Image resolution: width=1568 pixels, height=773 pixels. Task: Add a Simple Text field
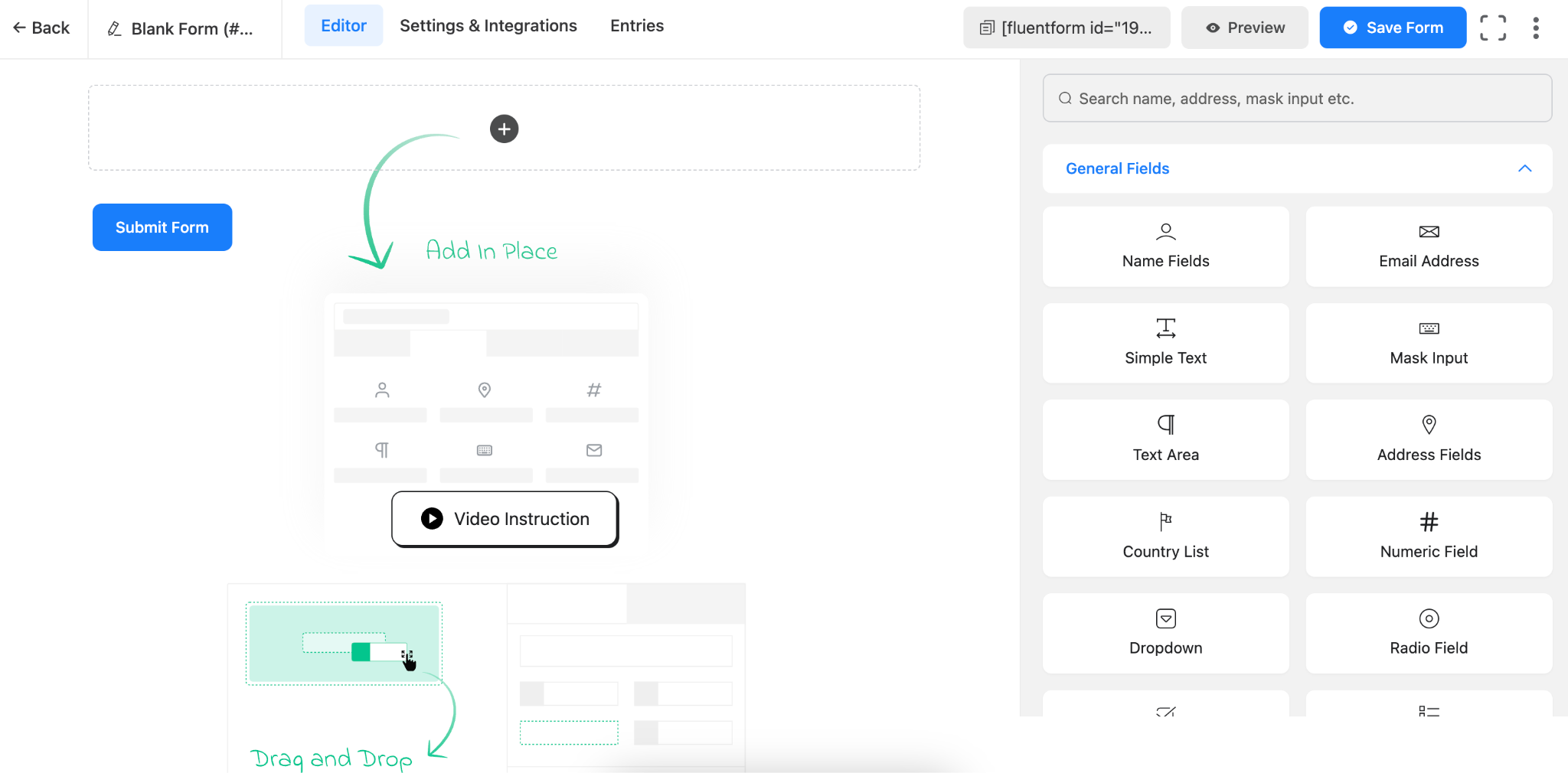[1165, 342]
